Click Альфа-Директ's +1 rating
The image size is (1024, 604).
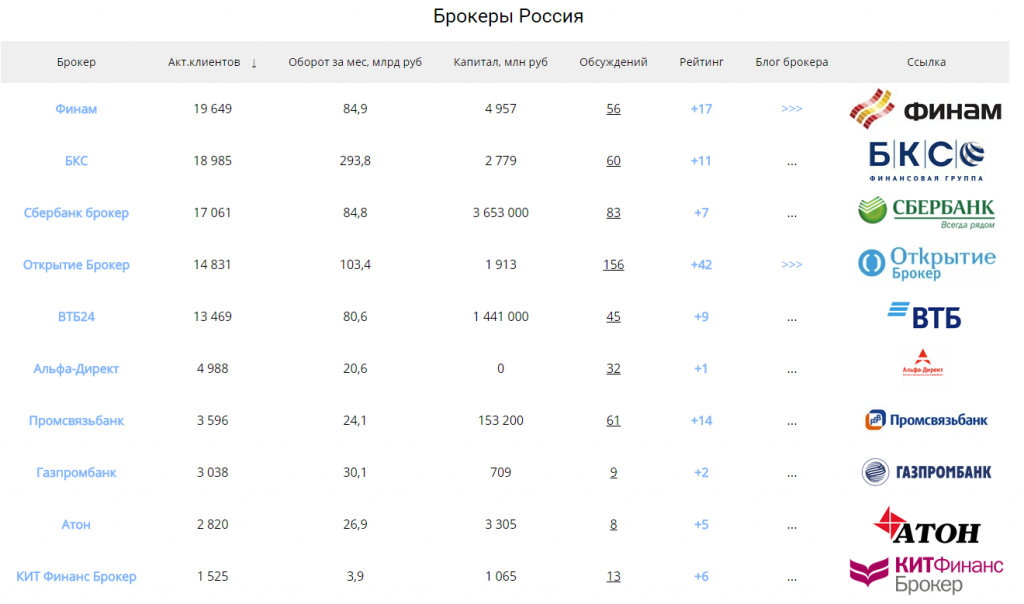pos(701,368)
